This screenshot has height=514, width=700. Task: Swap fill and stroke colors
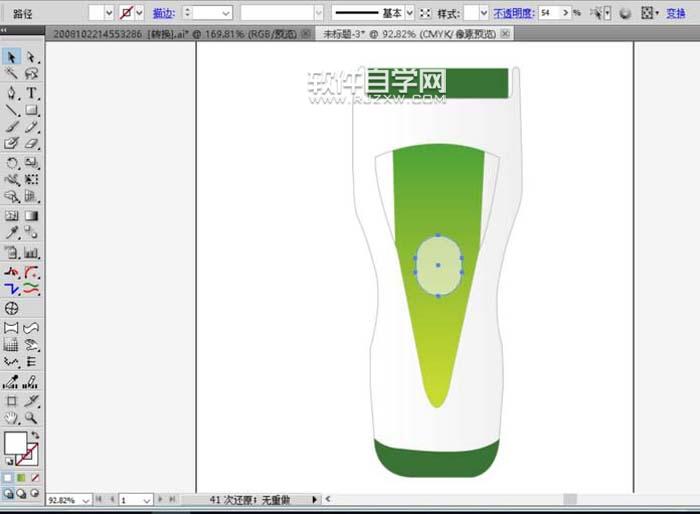pos(34,436)
